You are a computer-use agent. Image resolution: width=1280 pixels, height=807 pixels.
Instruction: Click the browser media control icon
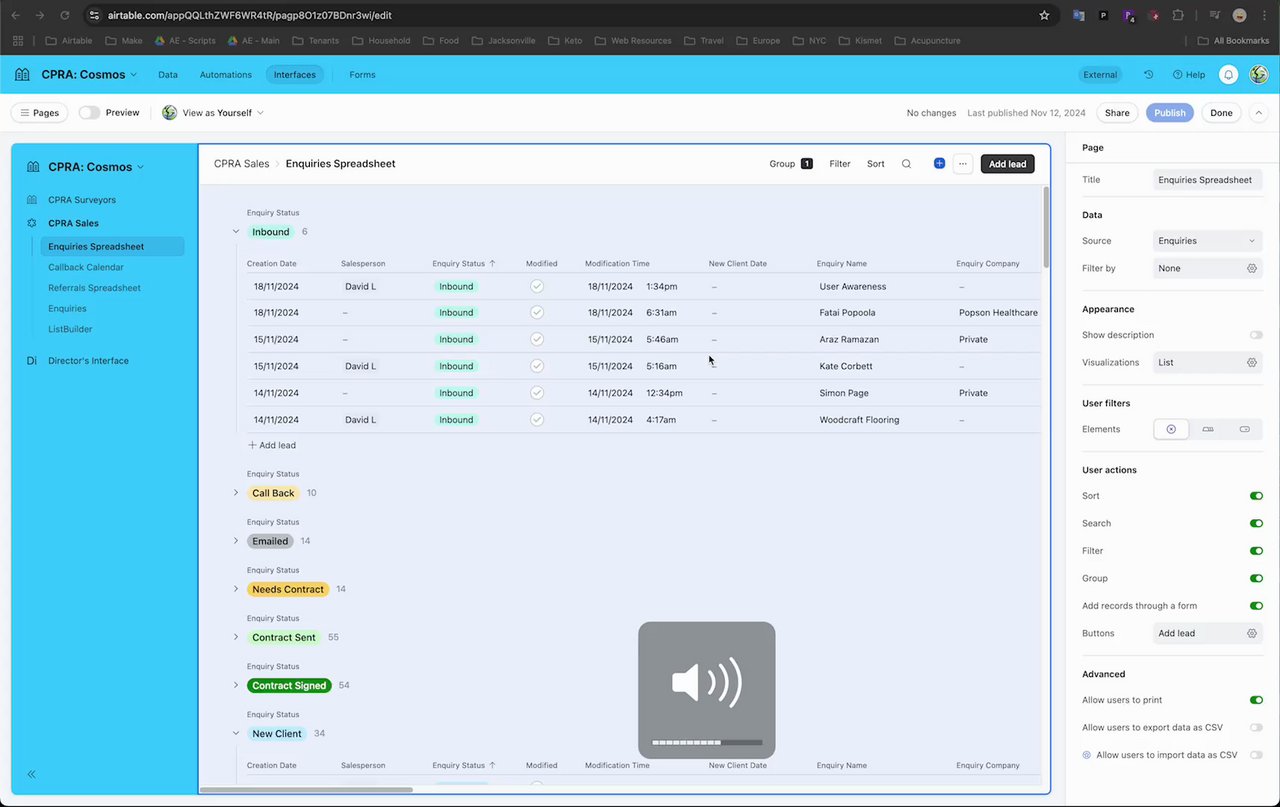coord(1215,15)
